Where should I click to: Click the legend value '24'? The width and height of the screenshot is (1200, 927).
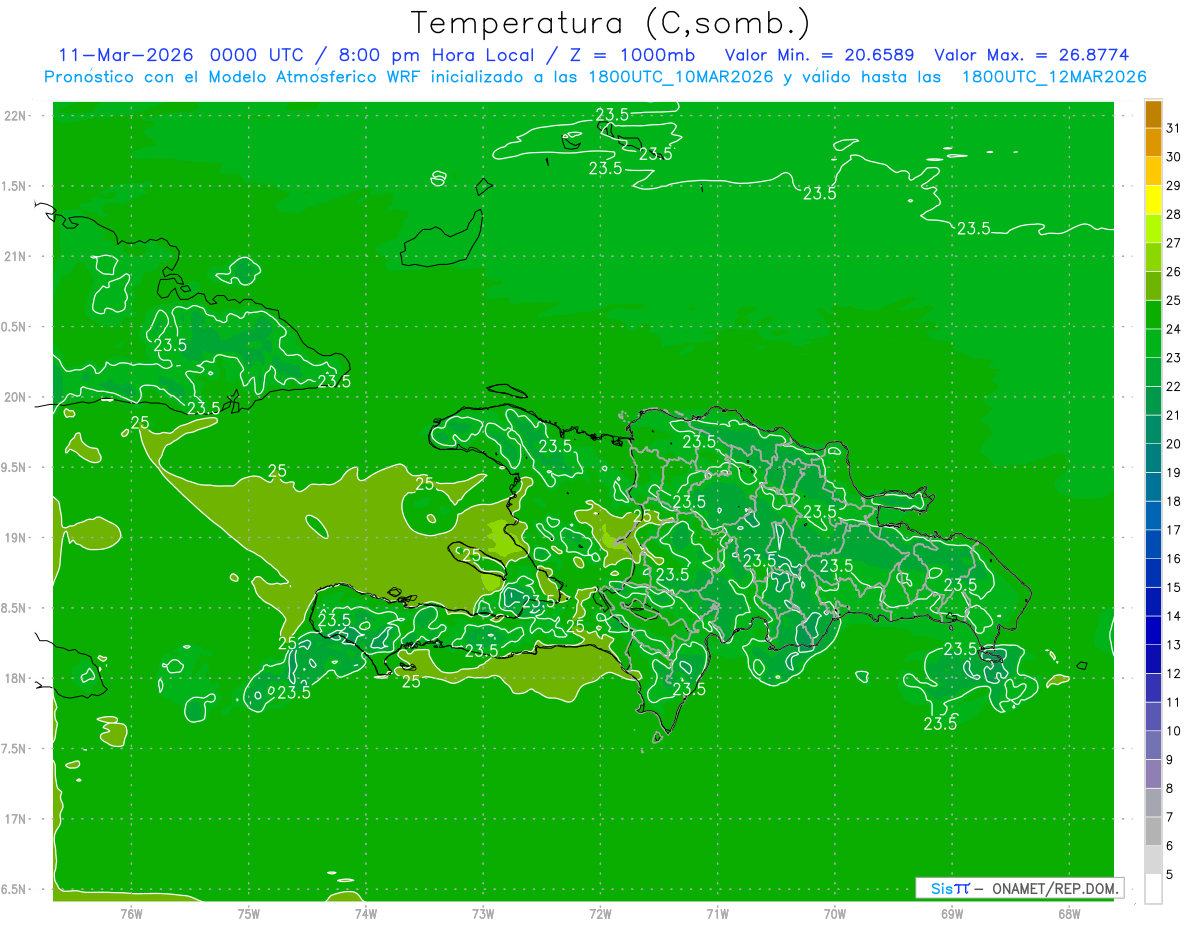(x=1174, y=329)
